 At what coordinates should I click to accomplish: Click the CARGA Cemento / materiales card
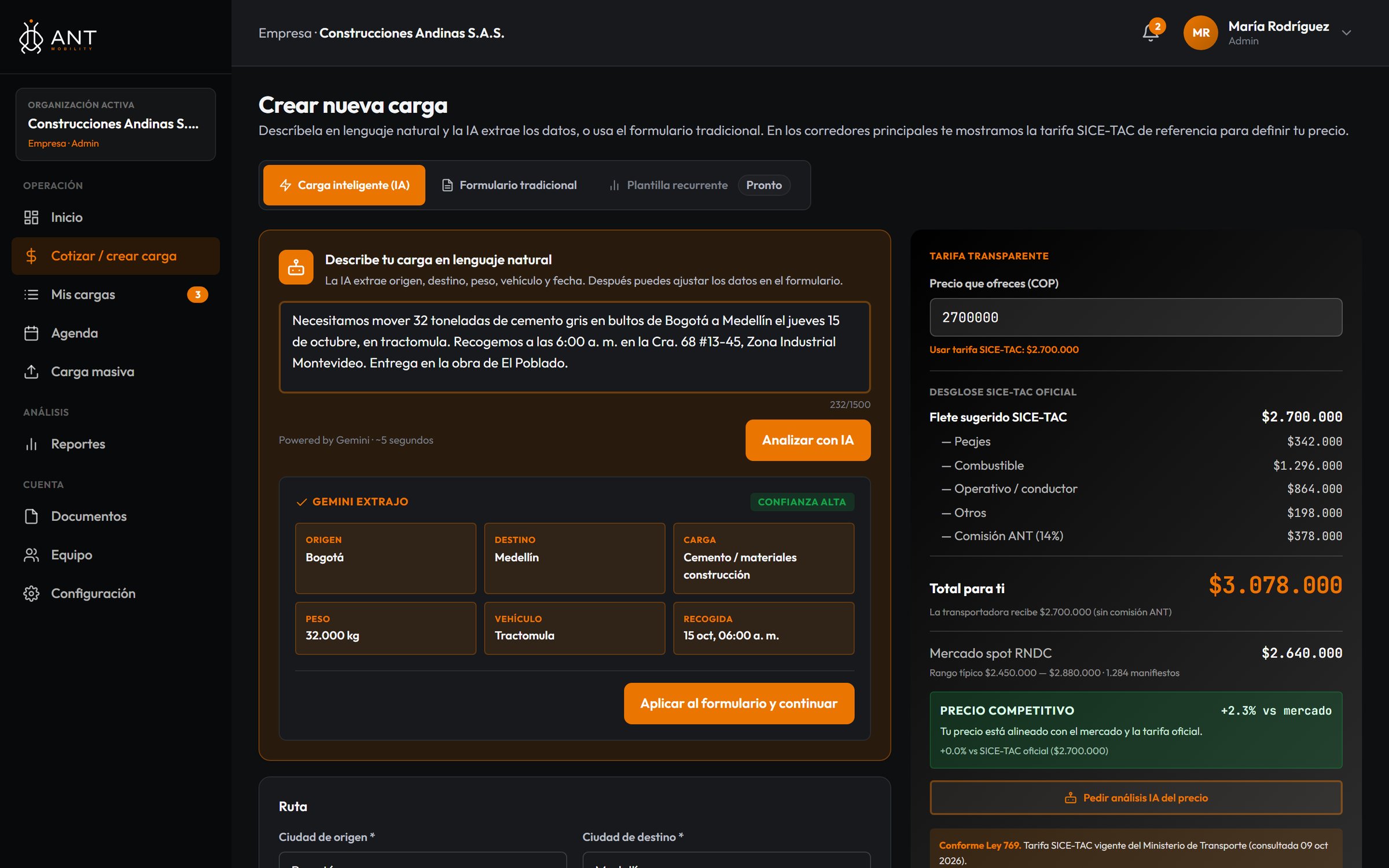tap(763, 558)
